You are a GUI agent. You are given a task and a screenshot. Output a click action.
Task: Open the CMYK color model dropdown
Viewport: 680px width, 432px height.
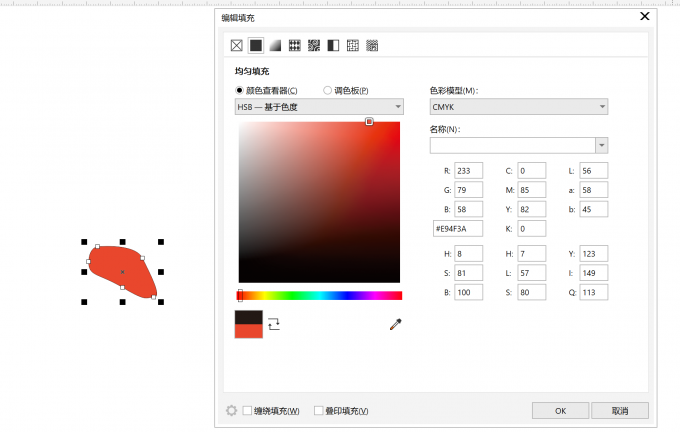pos(519,107)
